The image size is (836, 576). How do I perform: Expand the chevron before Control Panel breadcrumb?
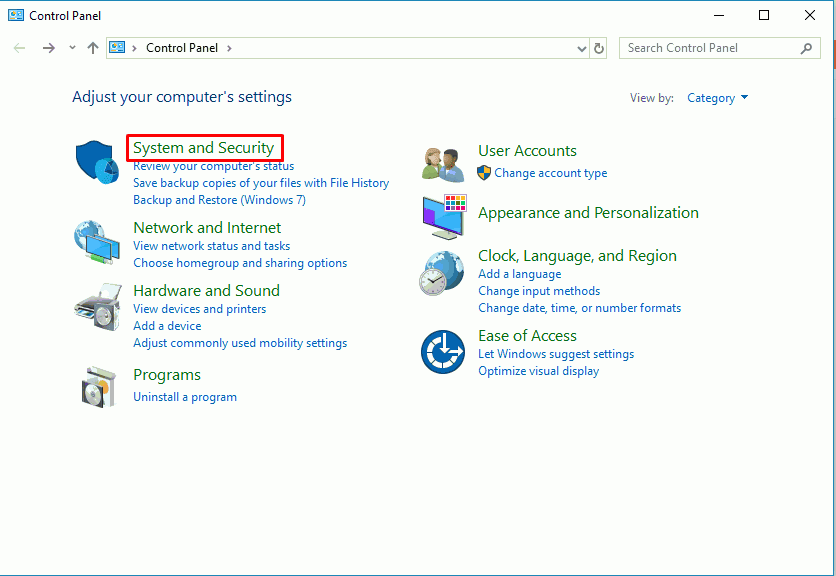pyautogui.click(x=134, y=48)
